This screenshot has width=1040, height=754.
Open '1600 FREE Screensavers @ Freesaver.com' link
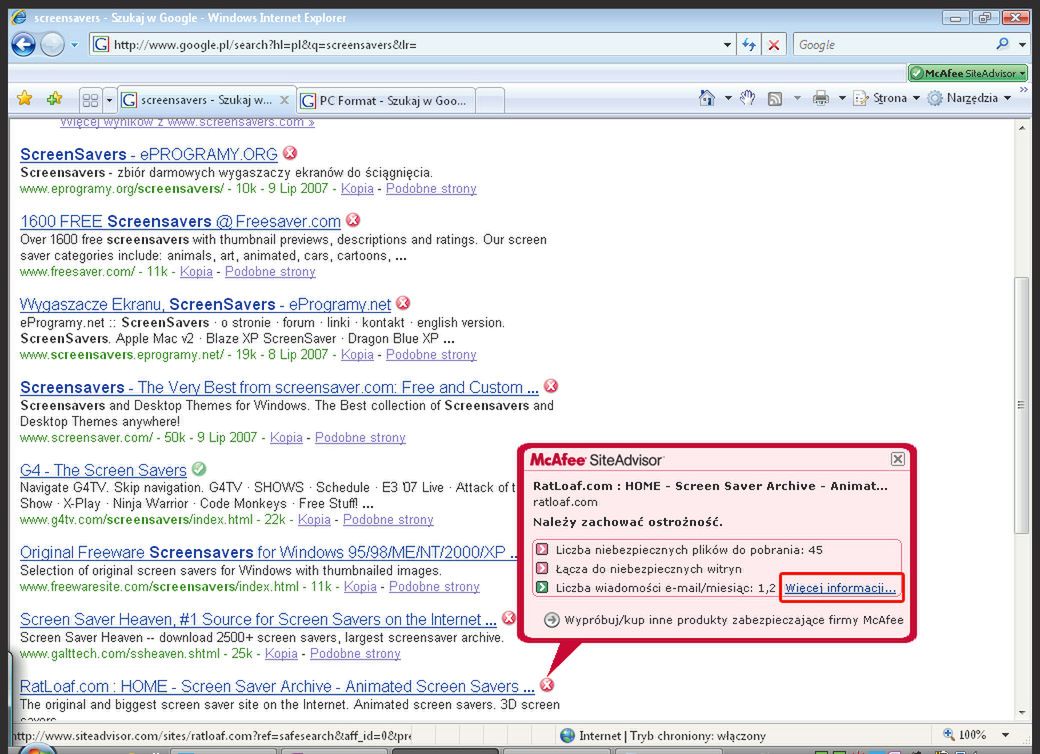180,221
